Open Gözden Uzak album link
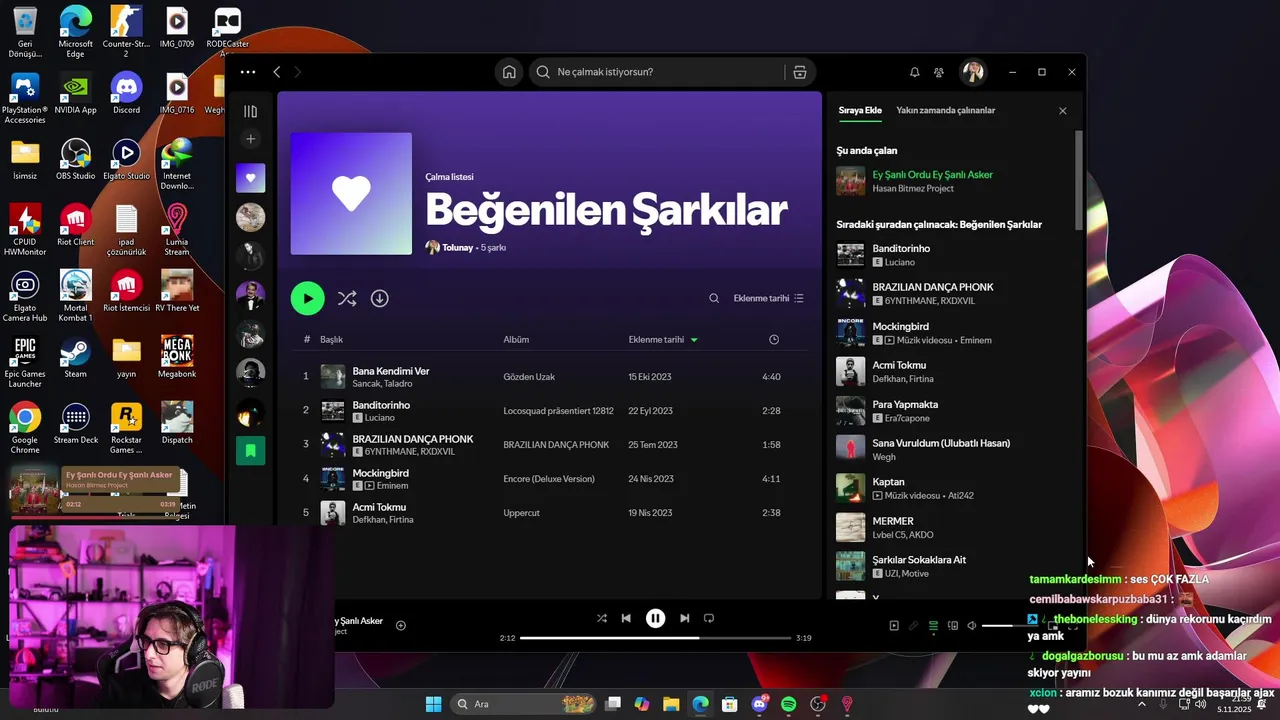Screen dimensions: 1280x720 click(x=529, y=377)
